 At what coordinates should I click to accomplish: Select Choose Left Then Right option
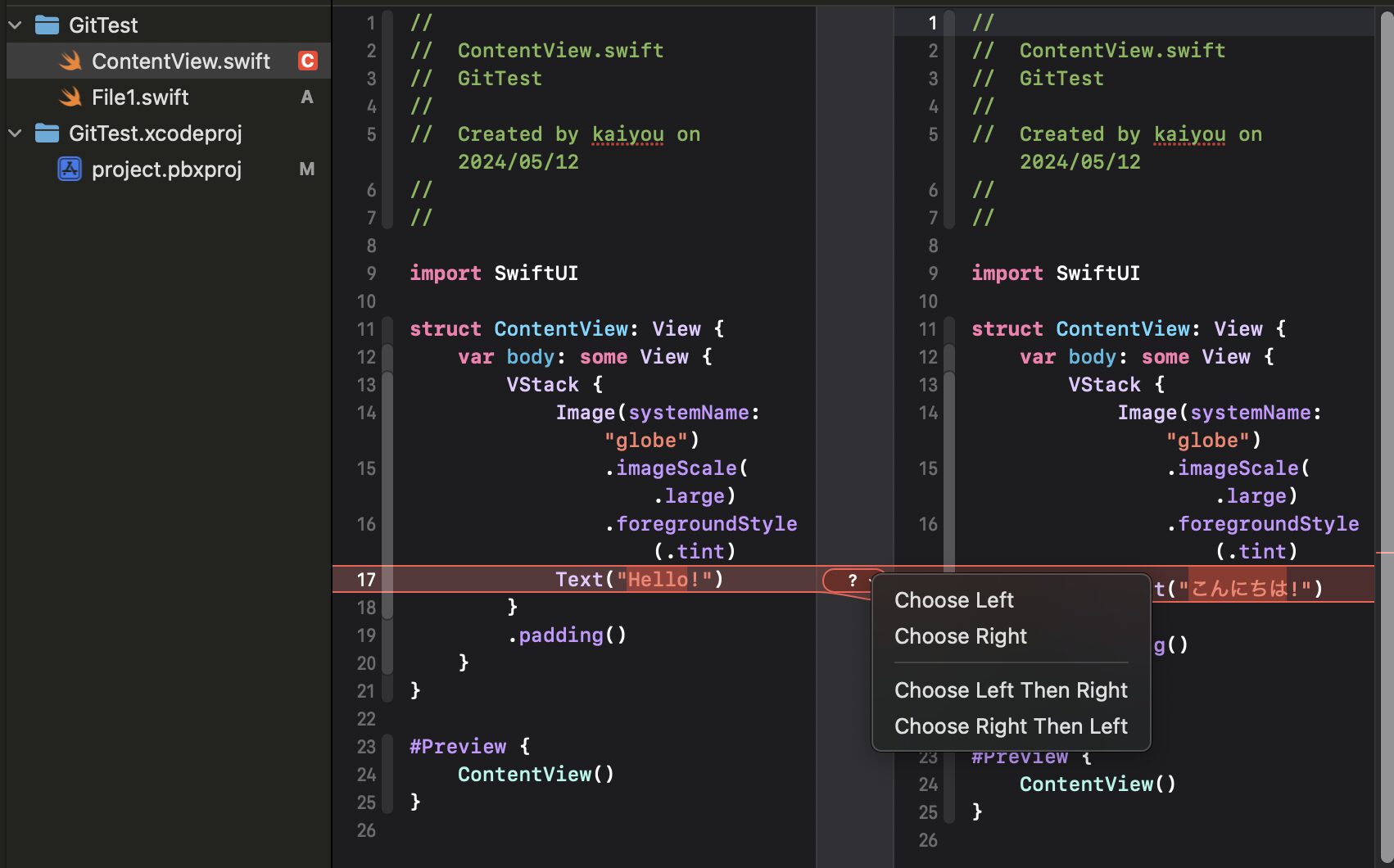(1010, 689)
